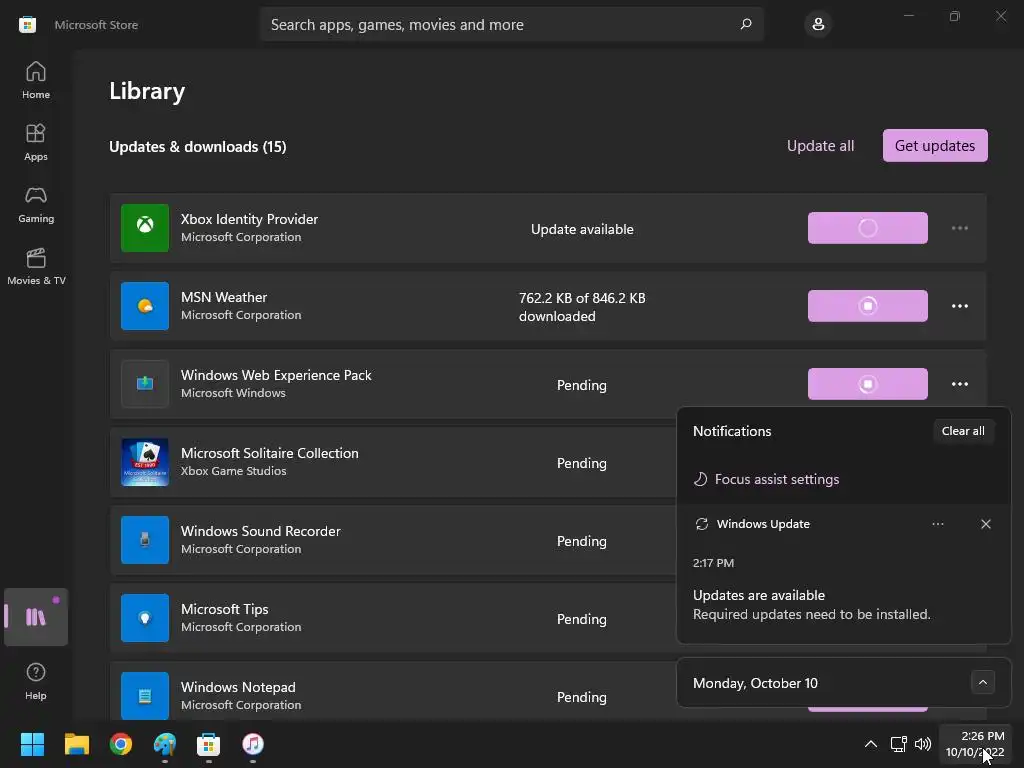Open the user account profile icon
1024x768 pixels.
(818, 24)
